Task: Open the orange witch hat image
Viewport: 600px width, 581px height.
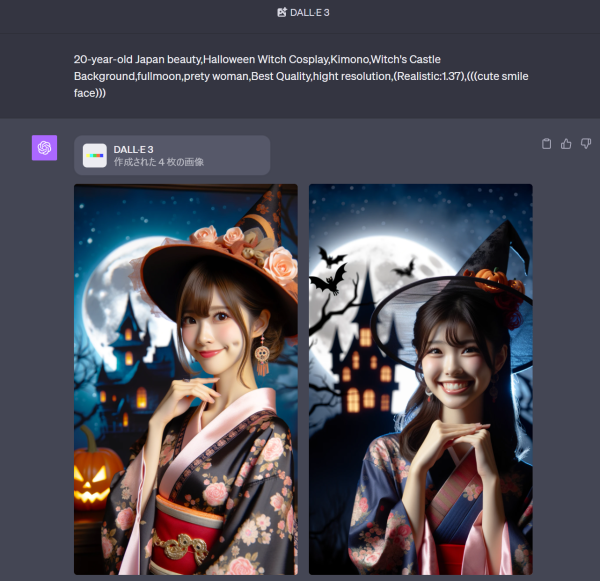Action: click(186, 379)
